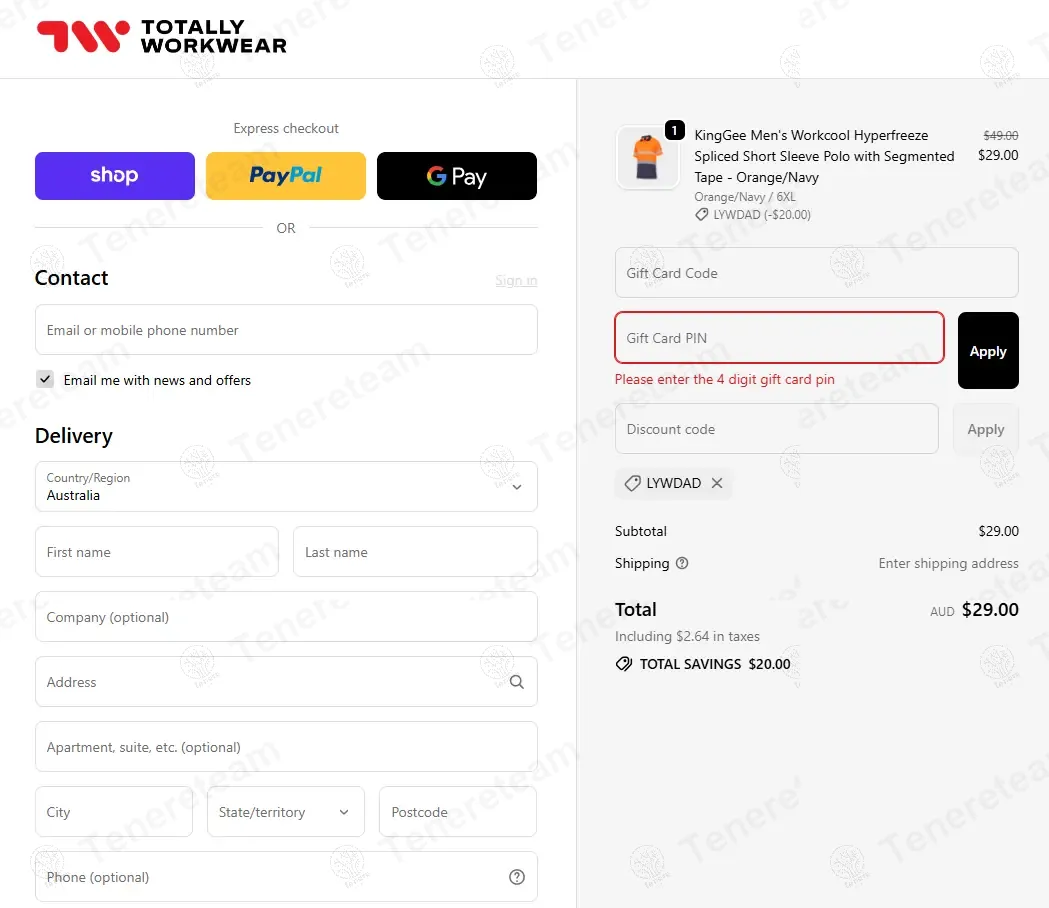Select Google Pay express checkout

tap(457, 176)
